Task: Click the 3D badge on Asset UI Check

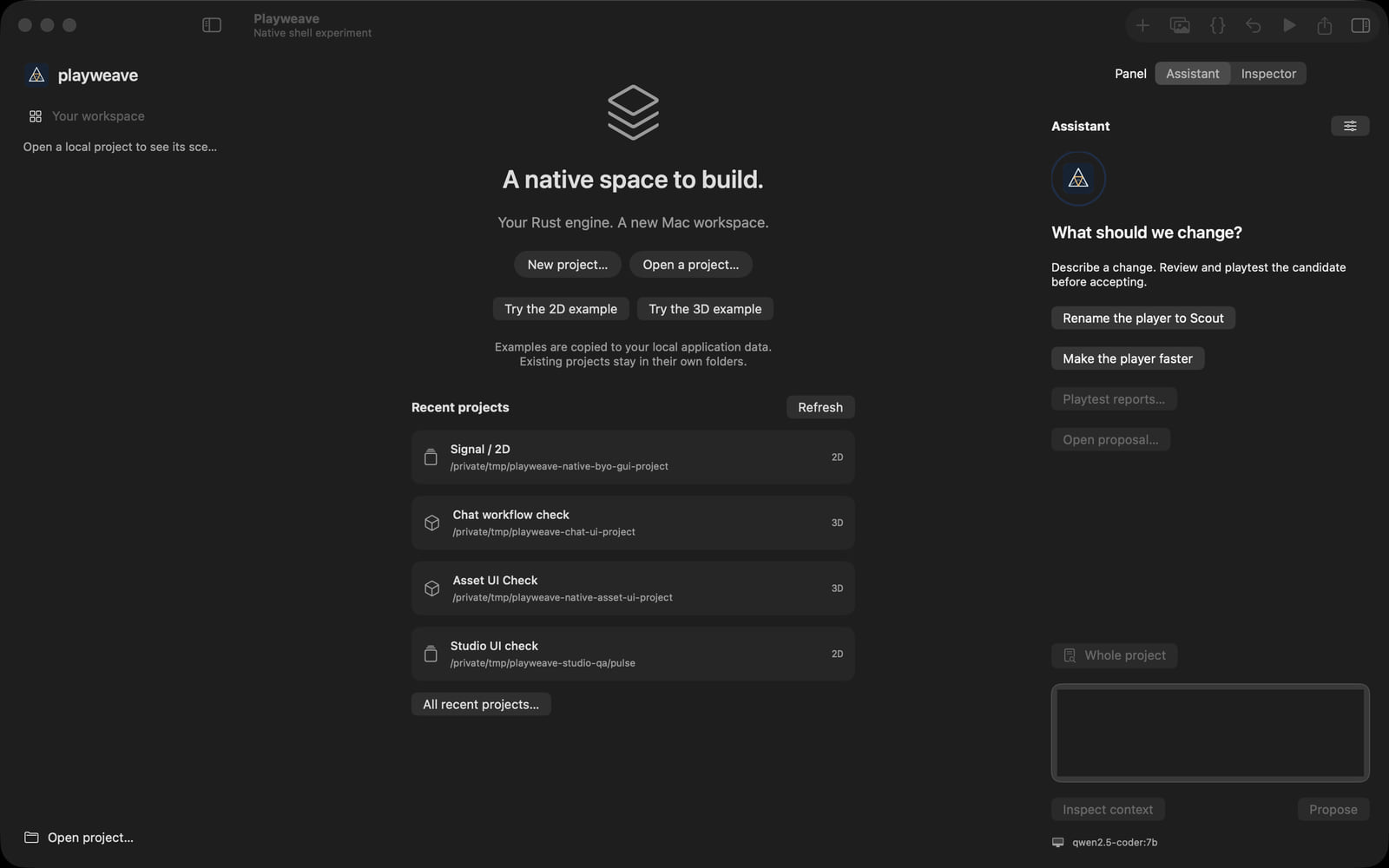Action: 837,589
